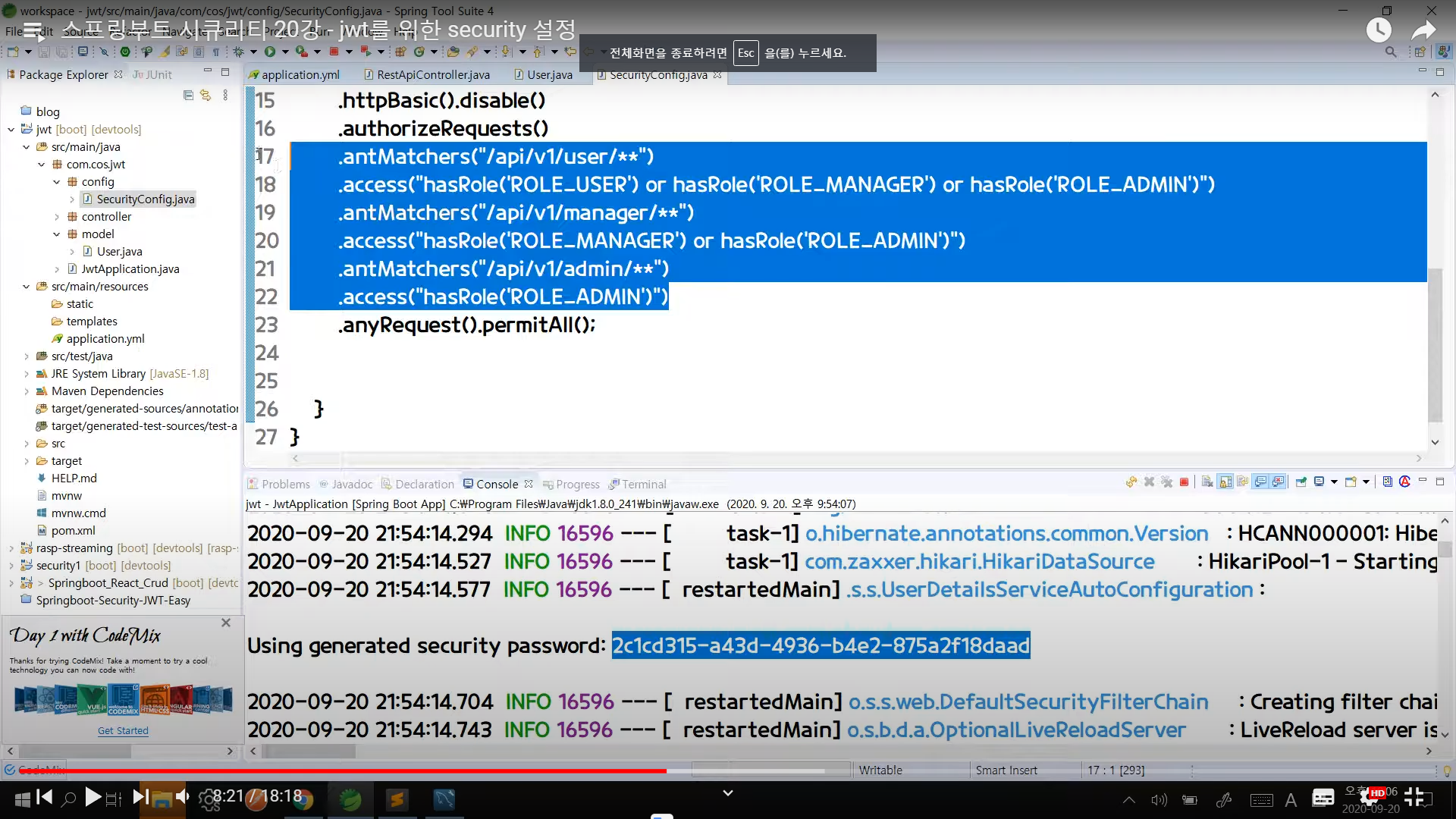The width and height of the screenshot is (1456, 819).
Task: Click the Remove Launch gray X icon in the Console toolbar
Action: point(1149,482)
